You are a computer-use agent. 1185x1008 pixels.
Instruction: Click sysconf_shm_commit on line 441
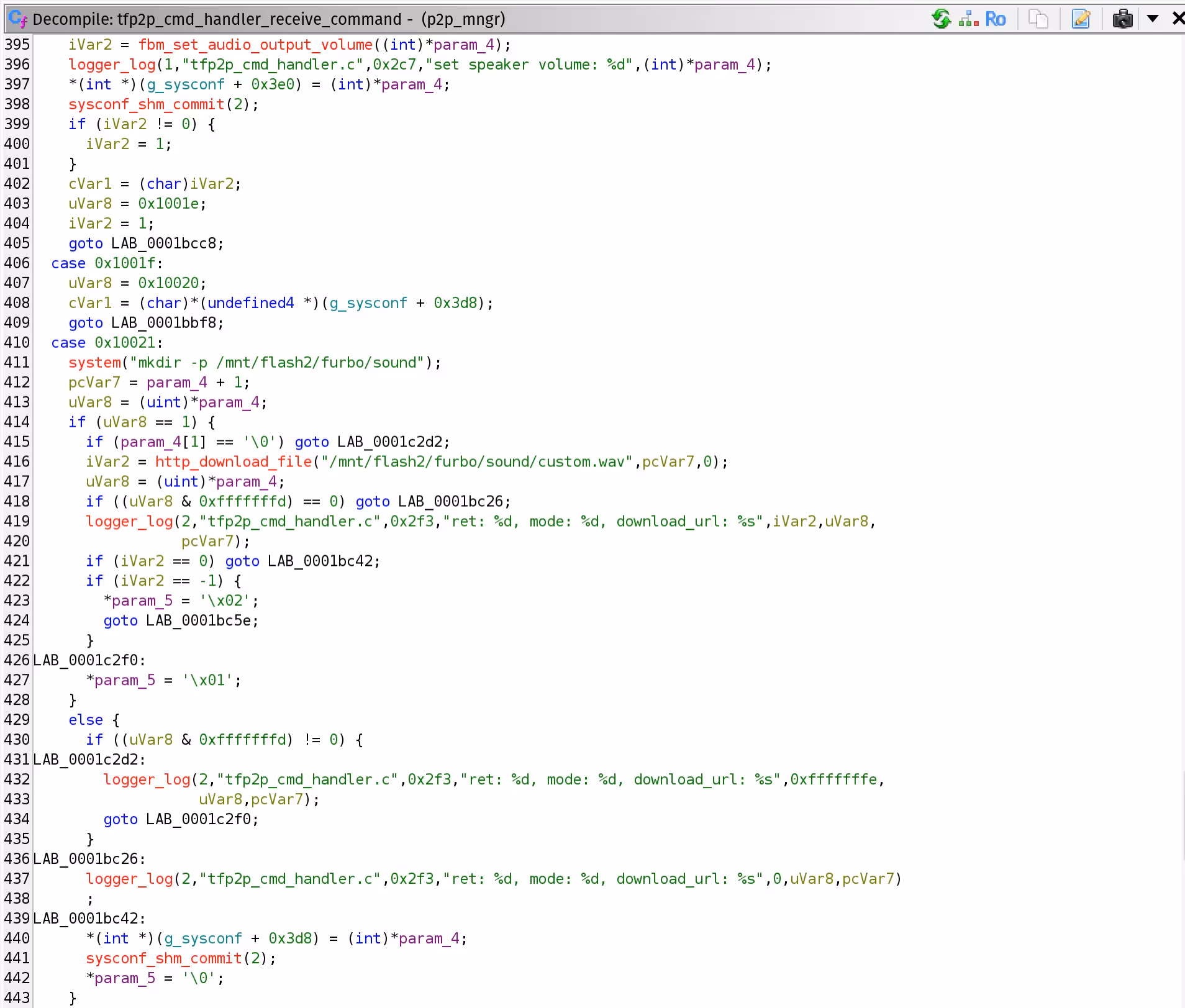tap(163, 959)
